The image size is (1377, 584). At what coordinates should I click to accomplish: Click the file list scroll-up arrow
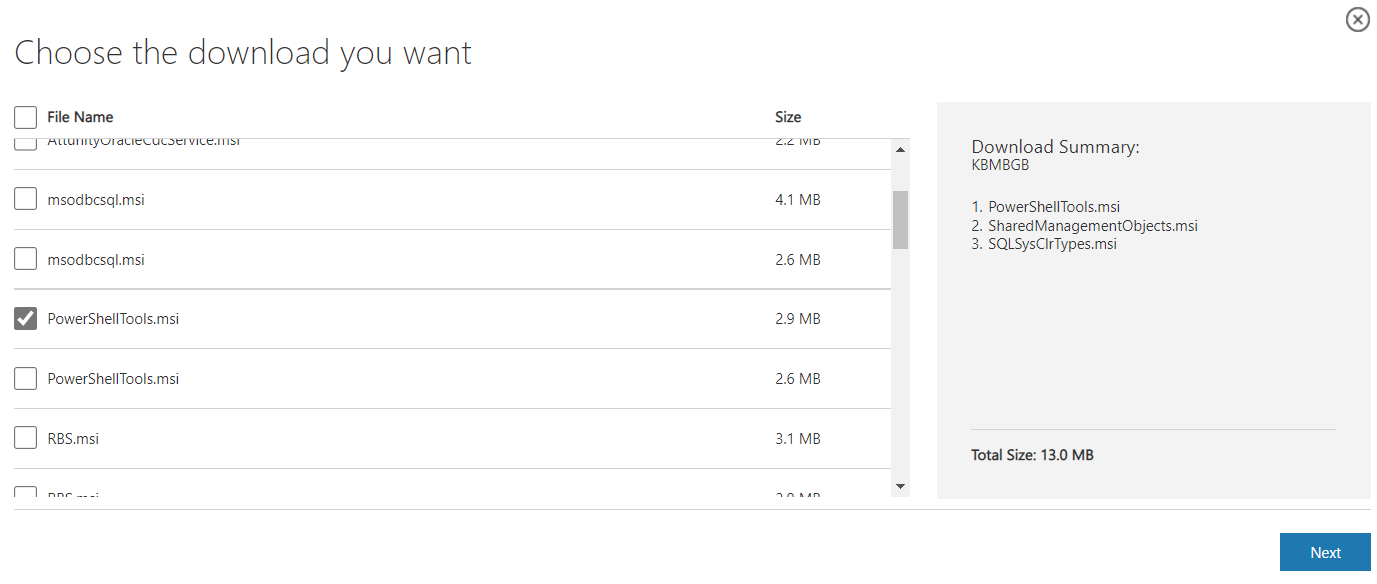point(900,150)
